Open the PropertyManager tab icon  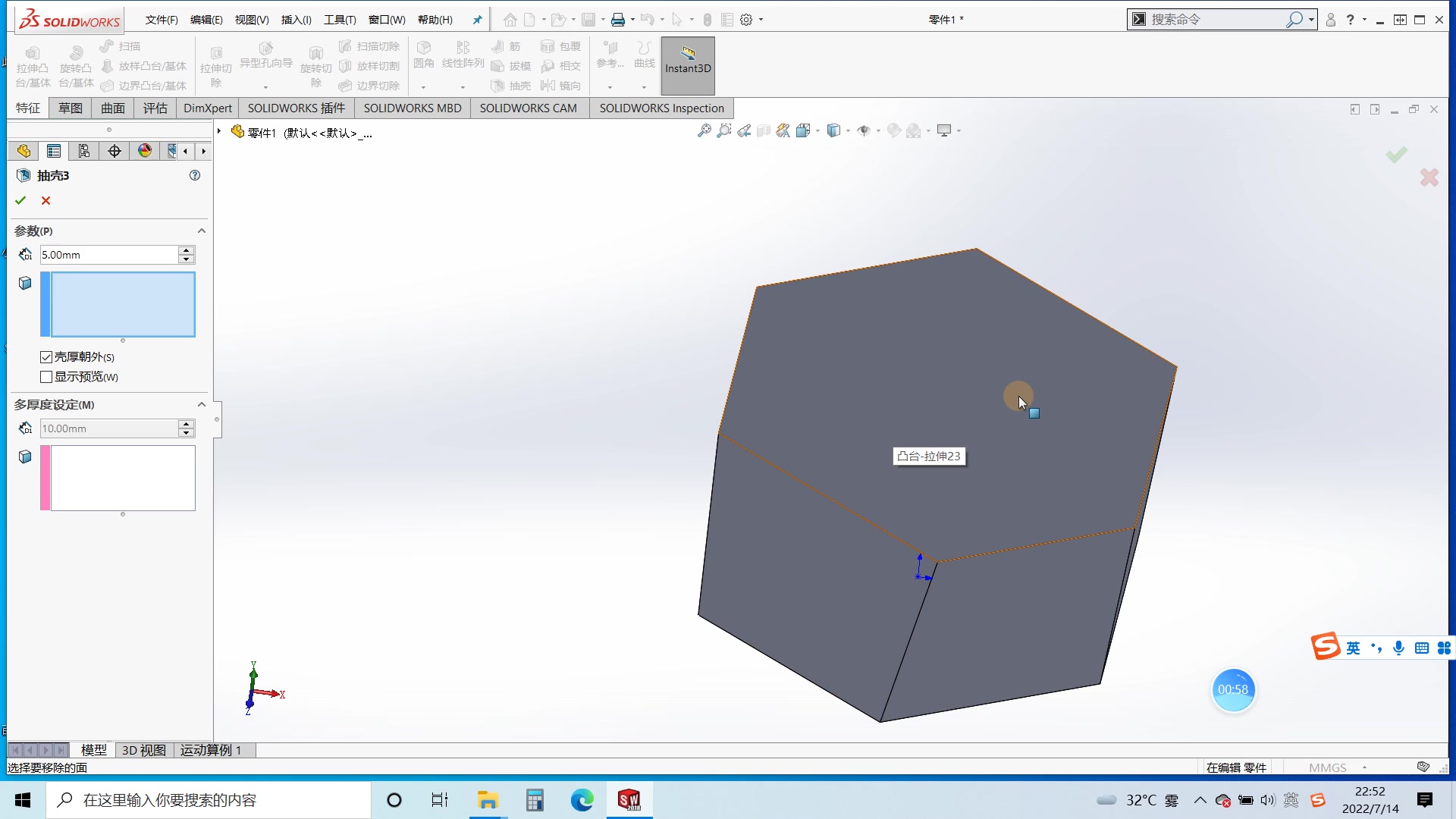click(x=53, y=151)
